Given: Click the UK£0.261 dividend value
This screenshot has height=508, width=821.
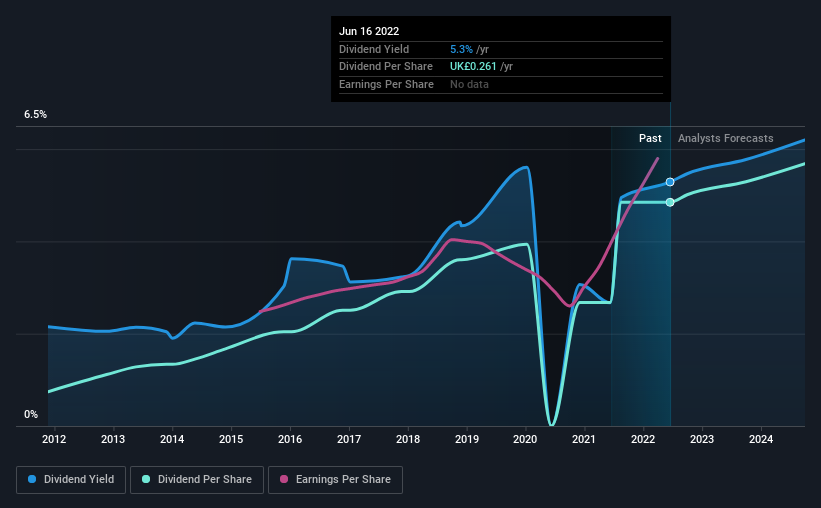Looking at the screenshot, I should [473, 67].
